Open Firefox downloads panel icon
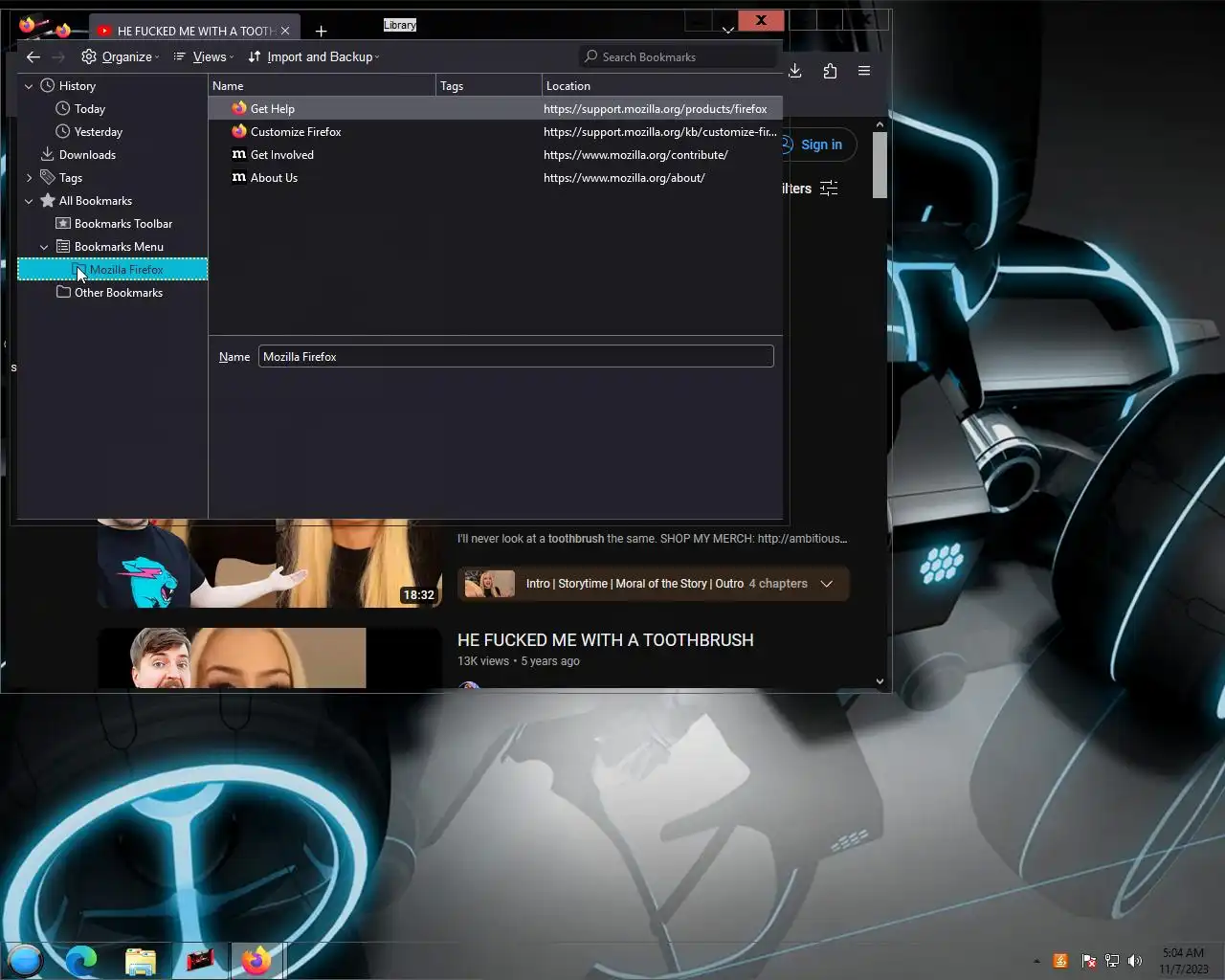This screenshot has height=980, width=1225. pos(794,71)
